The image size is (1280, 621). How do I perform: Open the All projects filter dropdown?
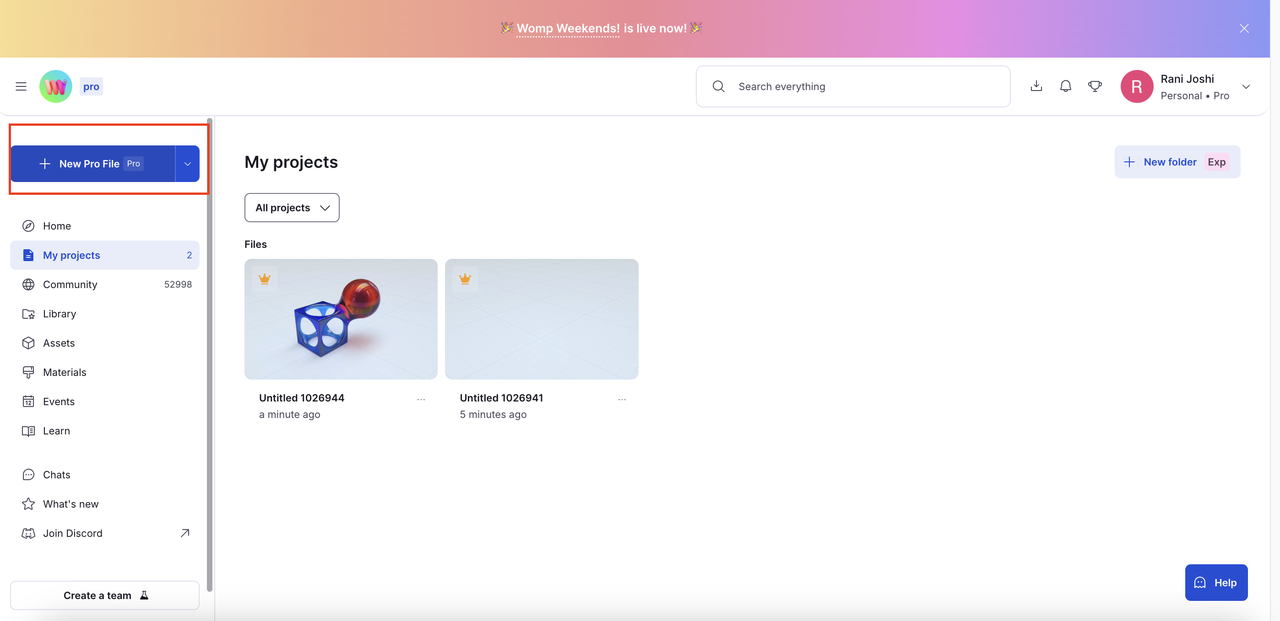coord(292,208)
